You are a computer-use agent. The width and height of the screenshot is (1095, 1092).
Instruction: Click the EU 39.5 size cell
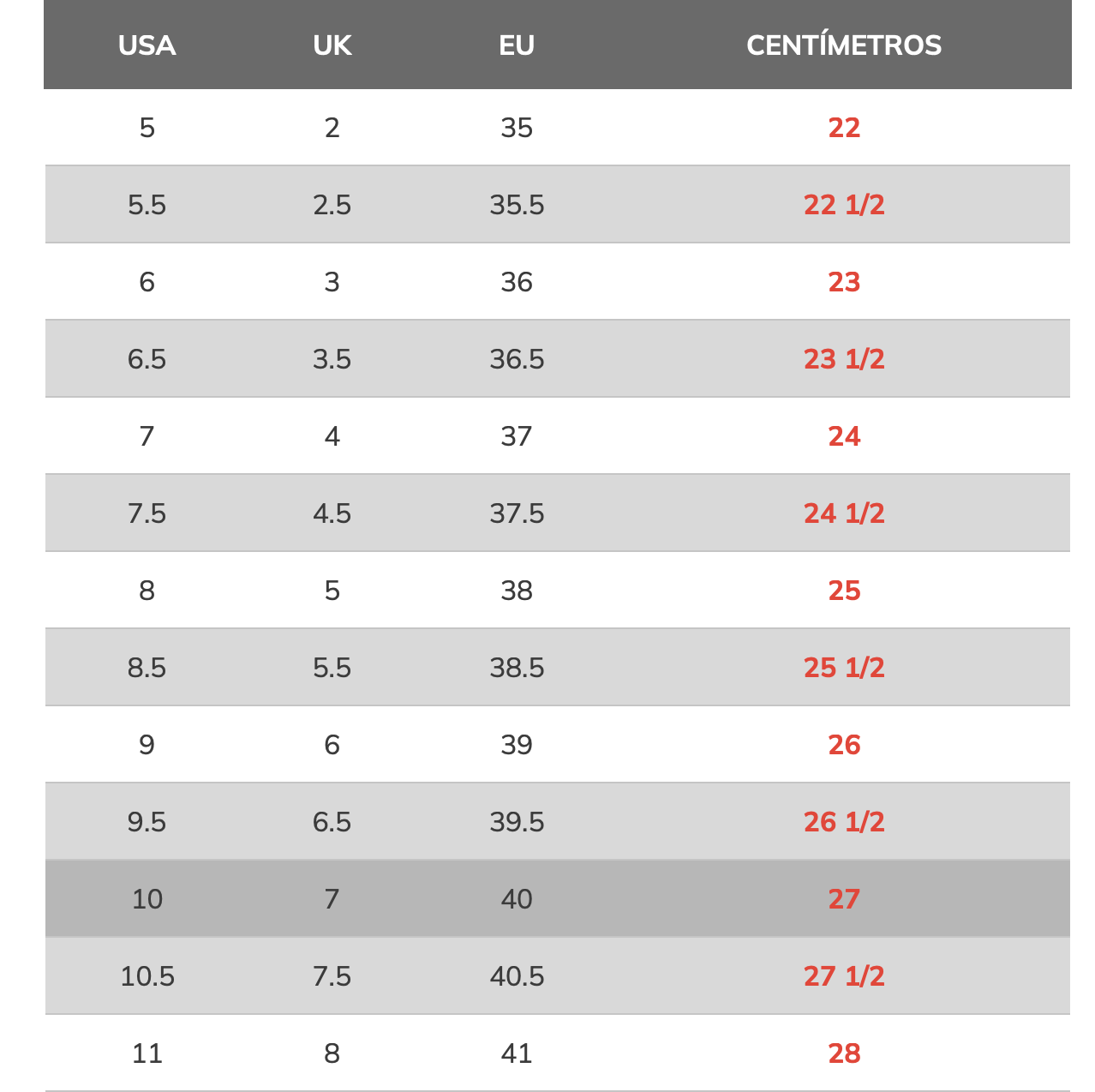[x=517, y=822]
